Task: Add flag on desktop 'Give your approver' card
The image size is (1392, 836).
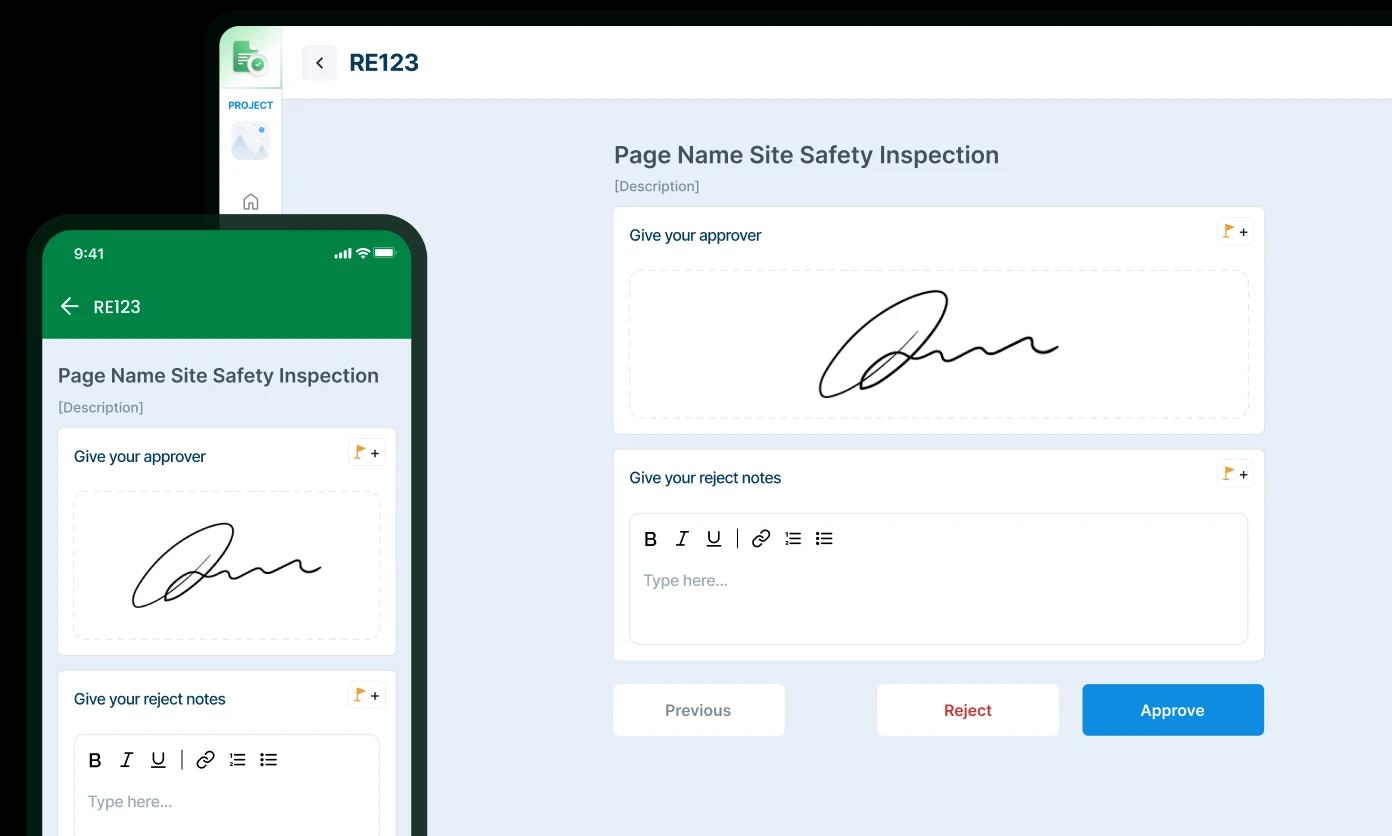Action: point(1235,232)
